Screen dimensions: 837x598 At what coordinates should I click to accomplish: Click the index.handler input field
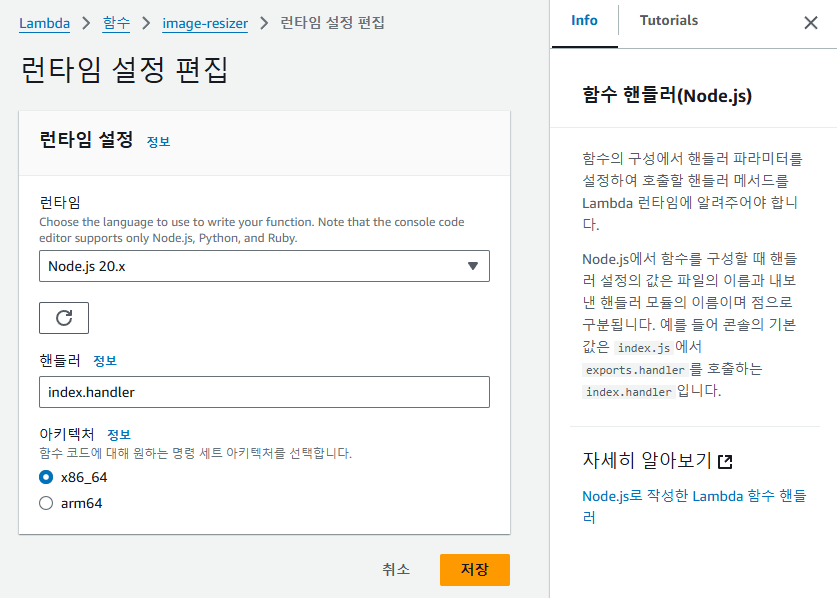tap(264, 392)
